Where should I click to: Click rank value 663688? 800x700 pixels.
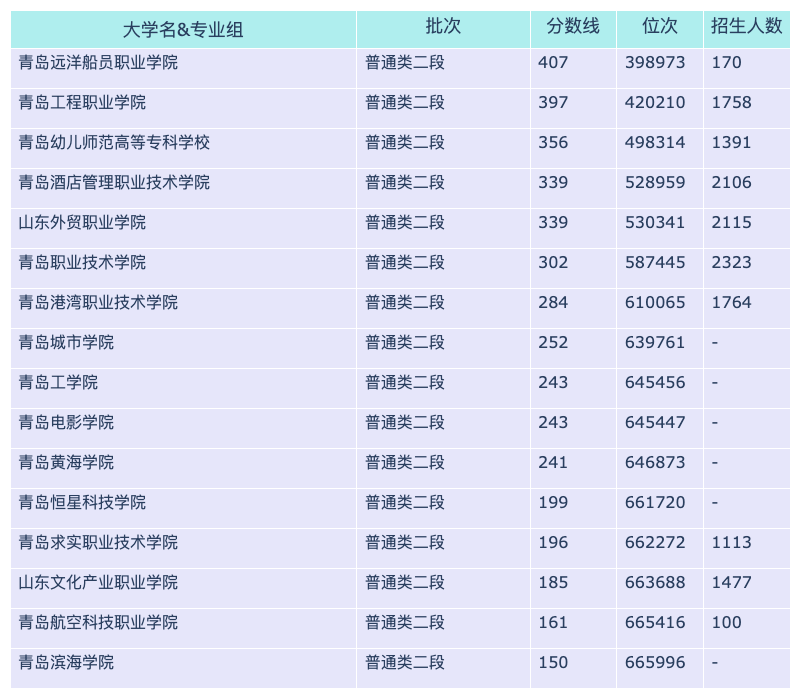[x=655, y=583]
